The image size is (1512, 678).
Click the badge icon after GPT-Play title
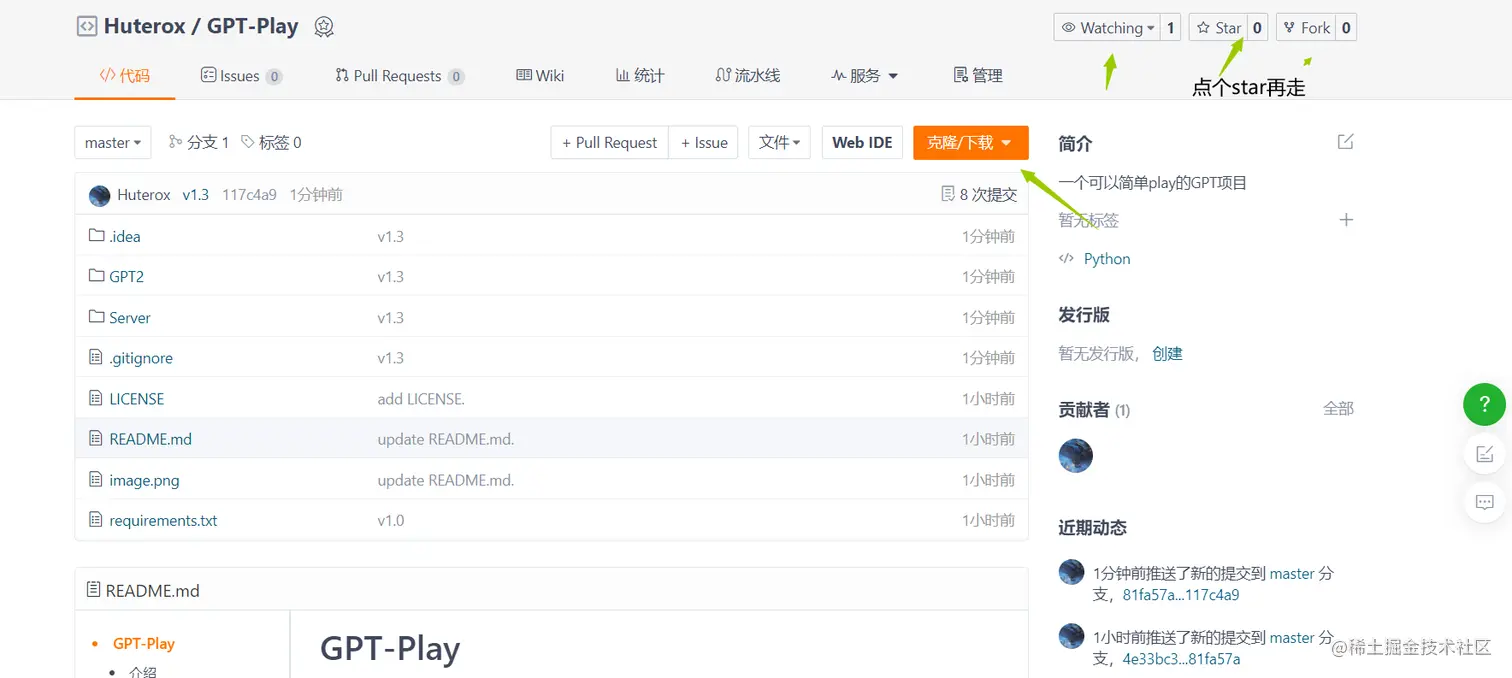[x=324, y=27]
